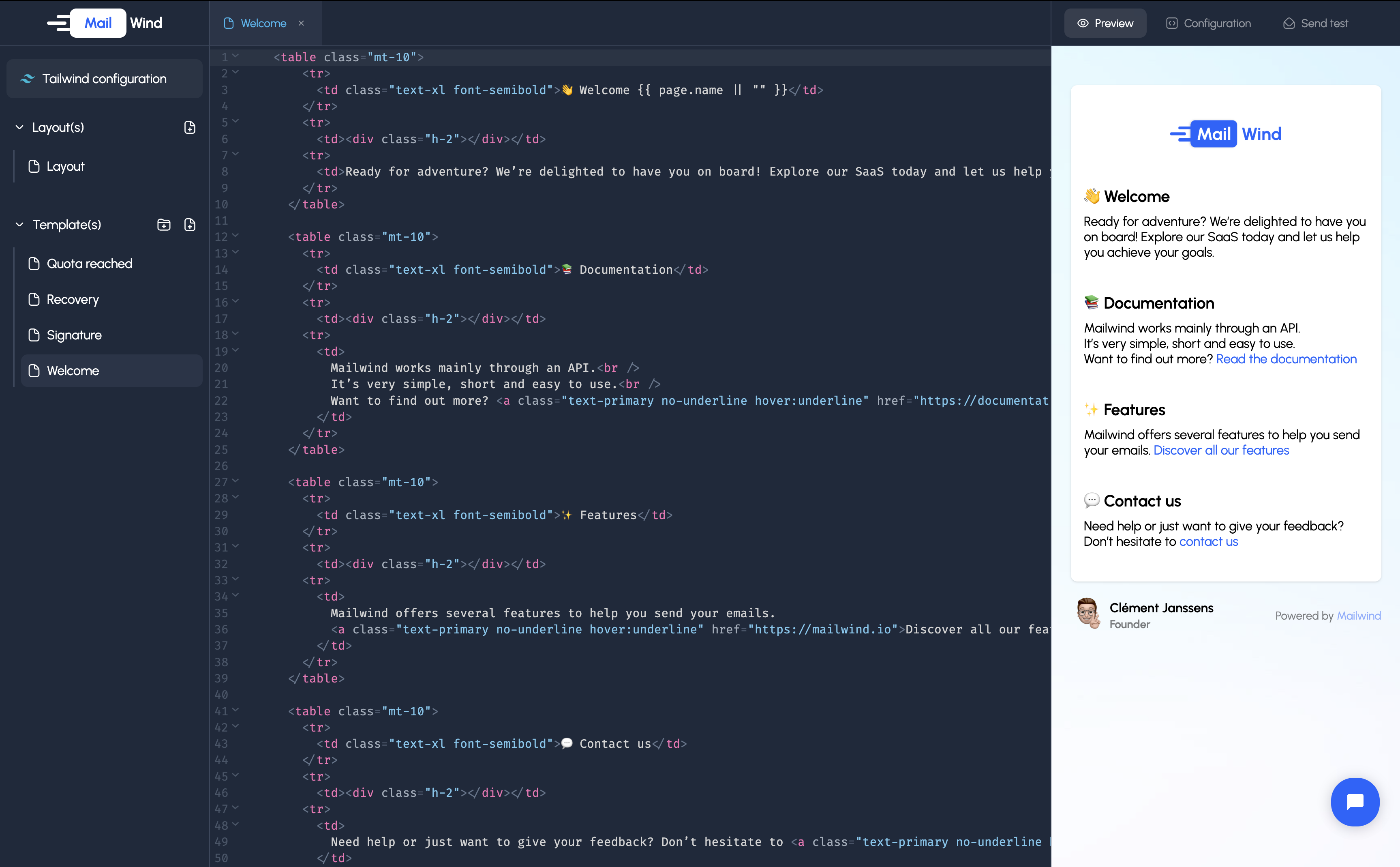Fold the table at line 12
This screenshot has width=1400, height=867.
point(235,236)
